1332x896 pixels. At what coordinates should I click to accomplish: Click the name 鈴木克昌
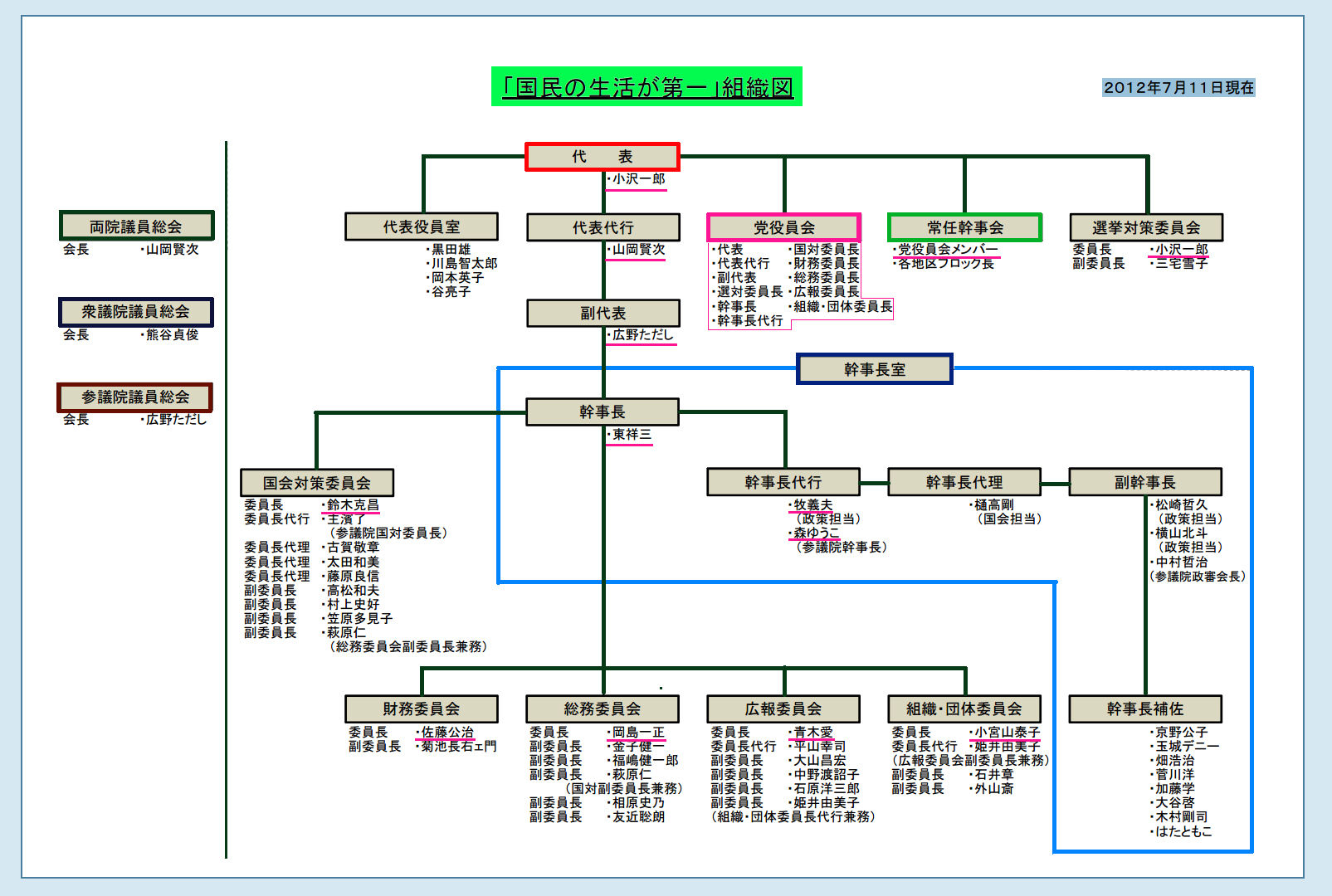coord(353,504)
